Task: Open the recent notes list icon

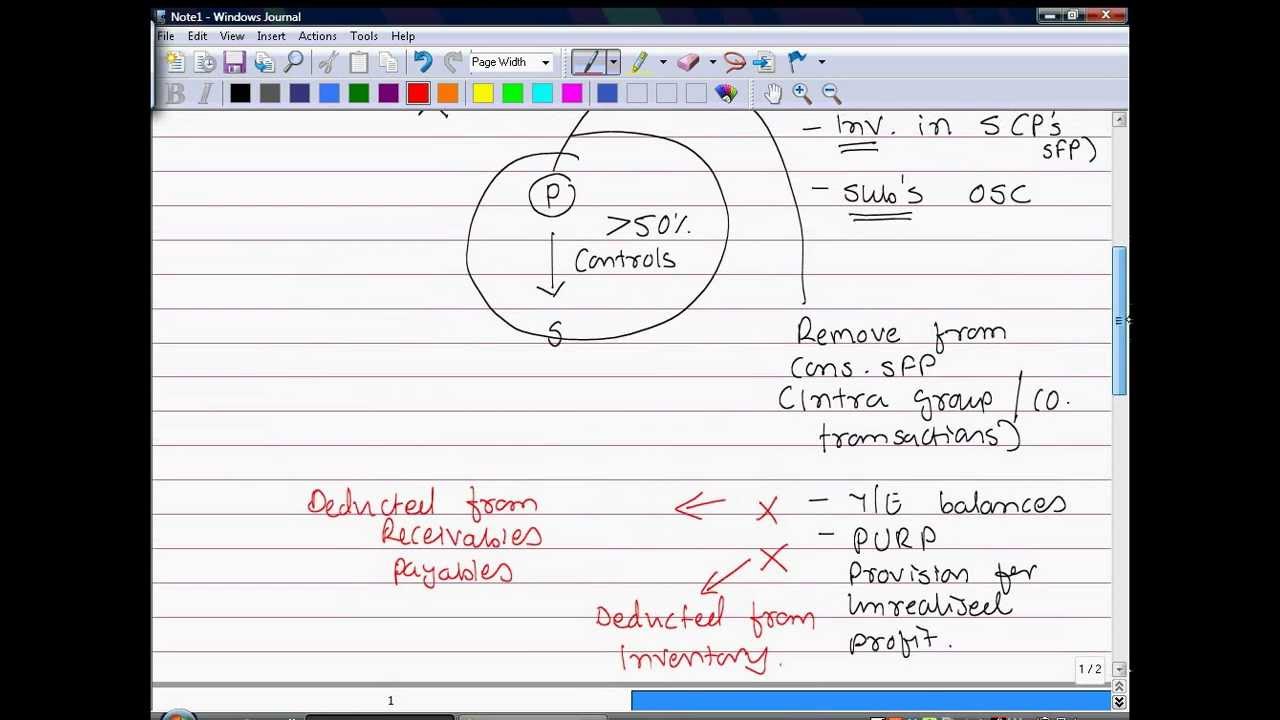Action: [205, 62]
